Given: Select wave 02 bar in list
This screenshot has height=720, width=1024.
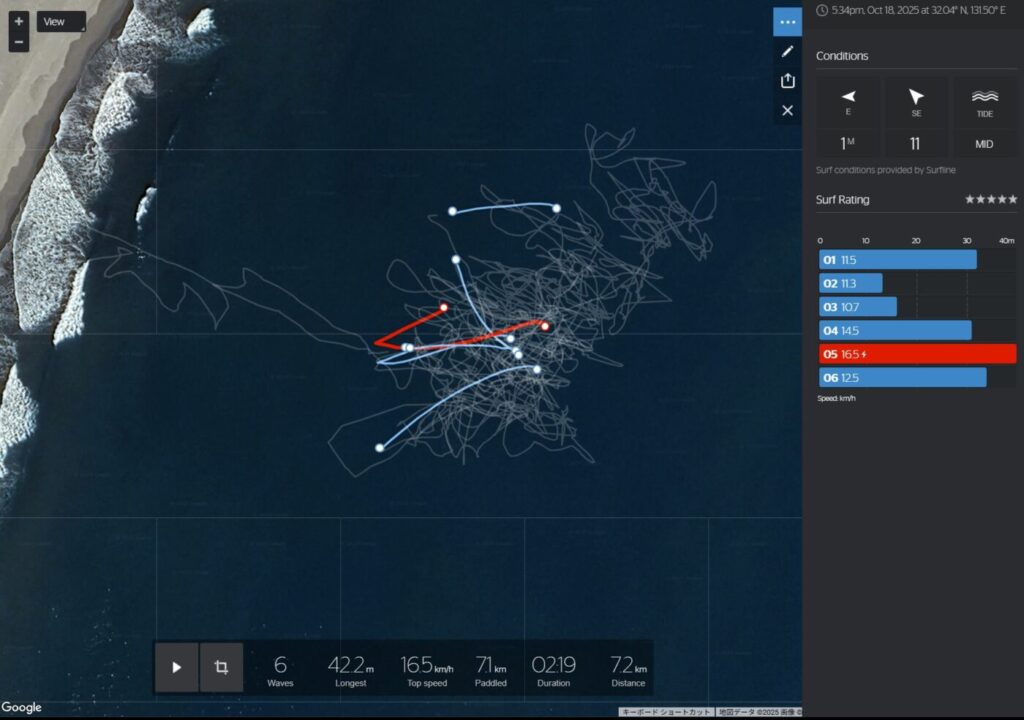Looking at the screenshot, I should [850, 283].
